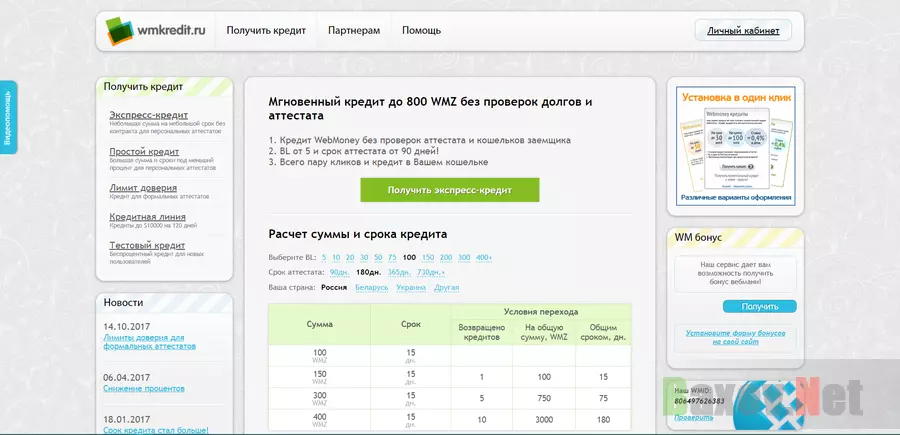Open the Кредитная линия link
Viewport: 900px width, 435px height.
click(x=148, y=217)
